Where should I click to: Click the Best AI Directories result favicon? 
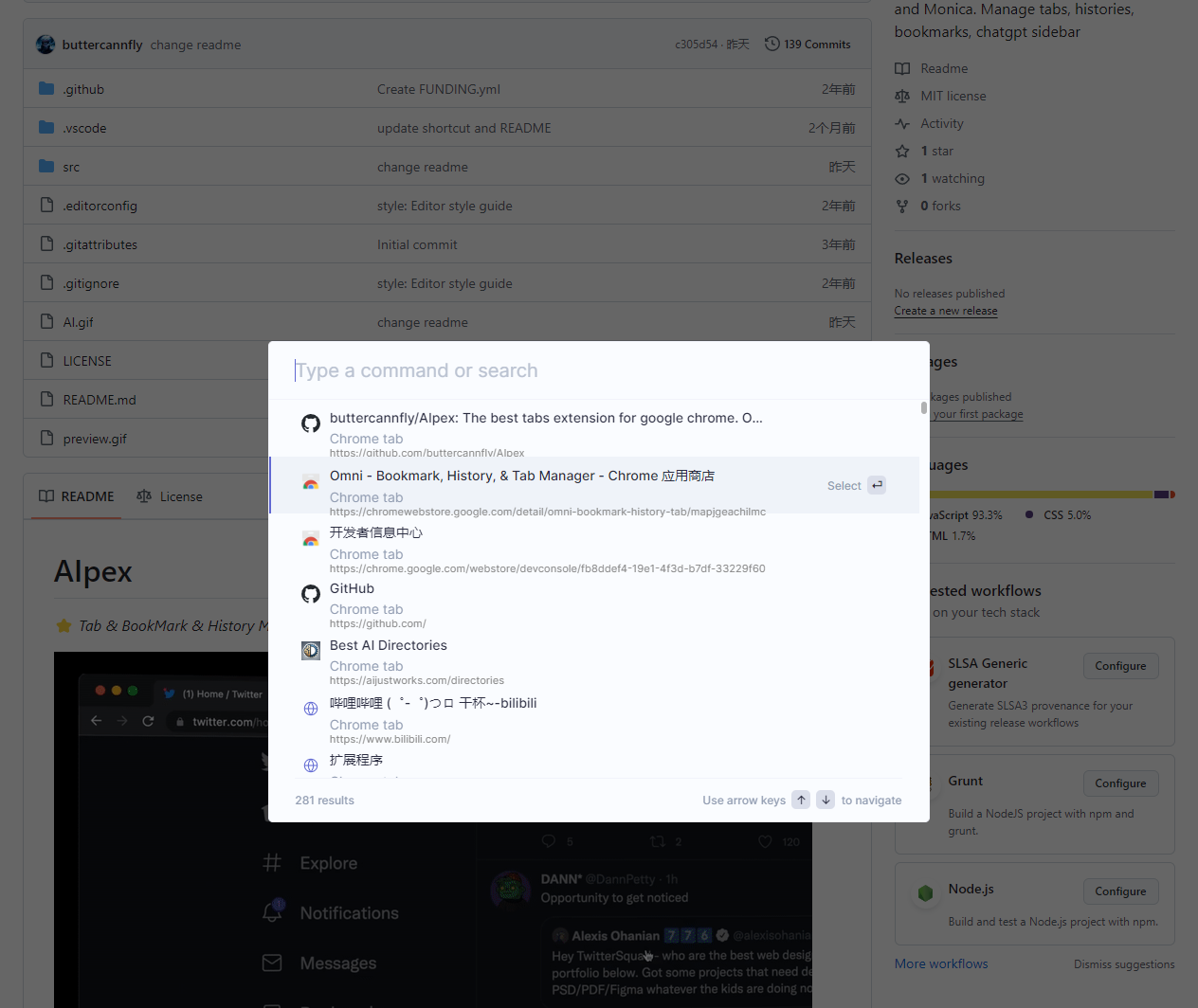coord(311,651)
